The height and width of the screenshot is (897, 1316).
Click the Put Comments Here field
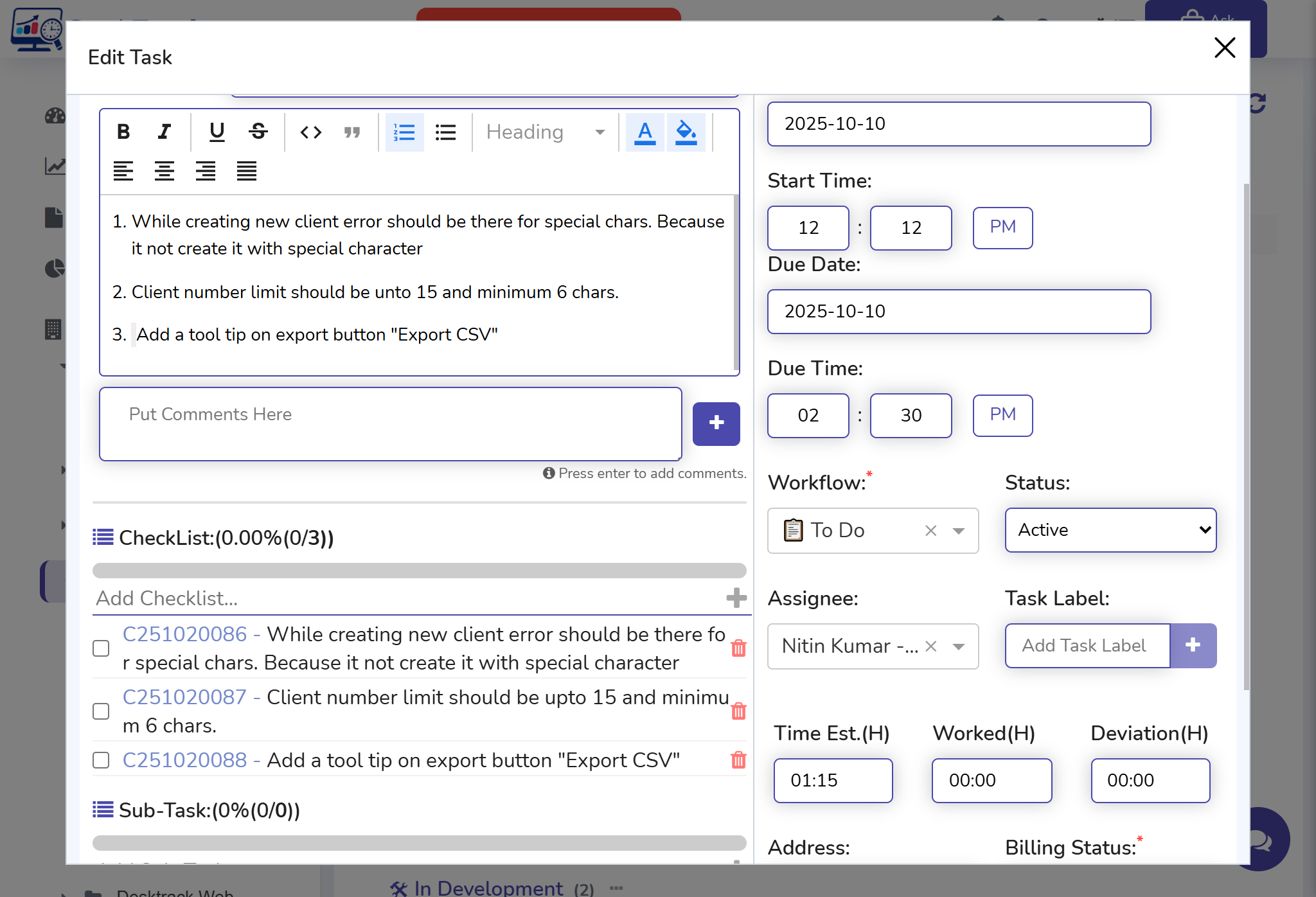[390, 423]
